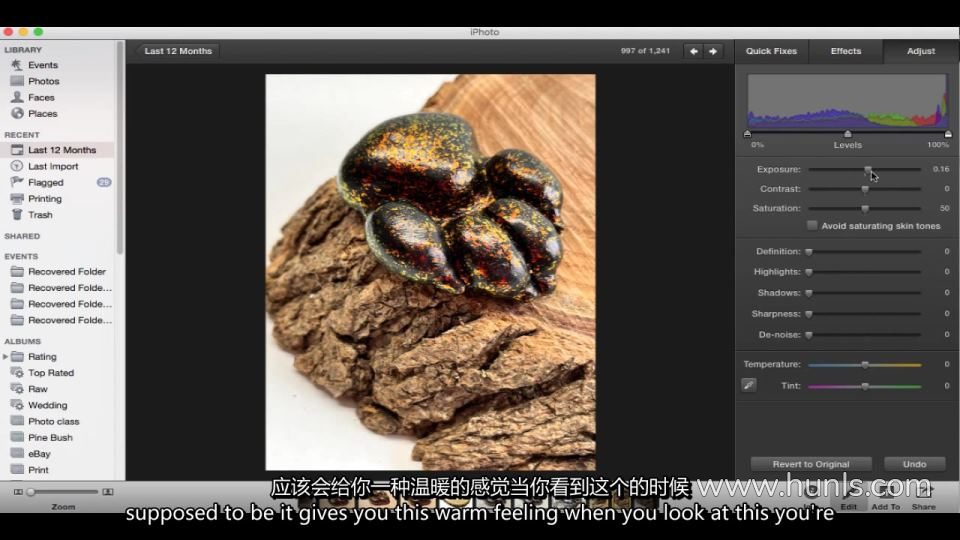Image resolution: width=960 pixels, height=540 pixels.
Task: Open the Flagged photos item
Action: point(45,182)
